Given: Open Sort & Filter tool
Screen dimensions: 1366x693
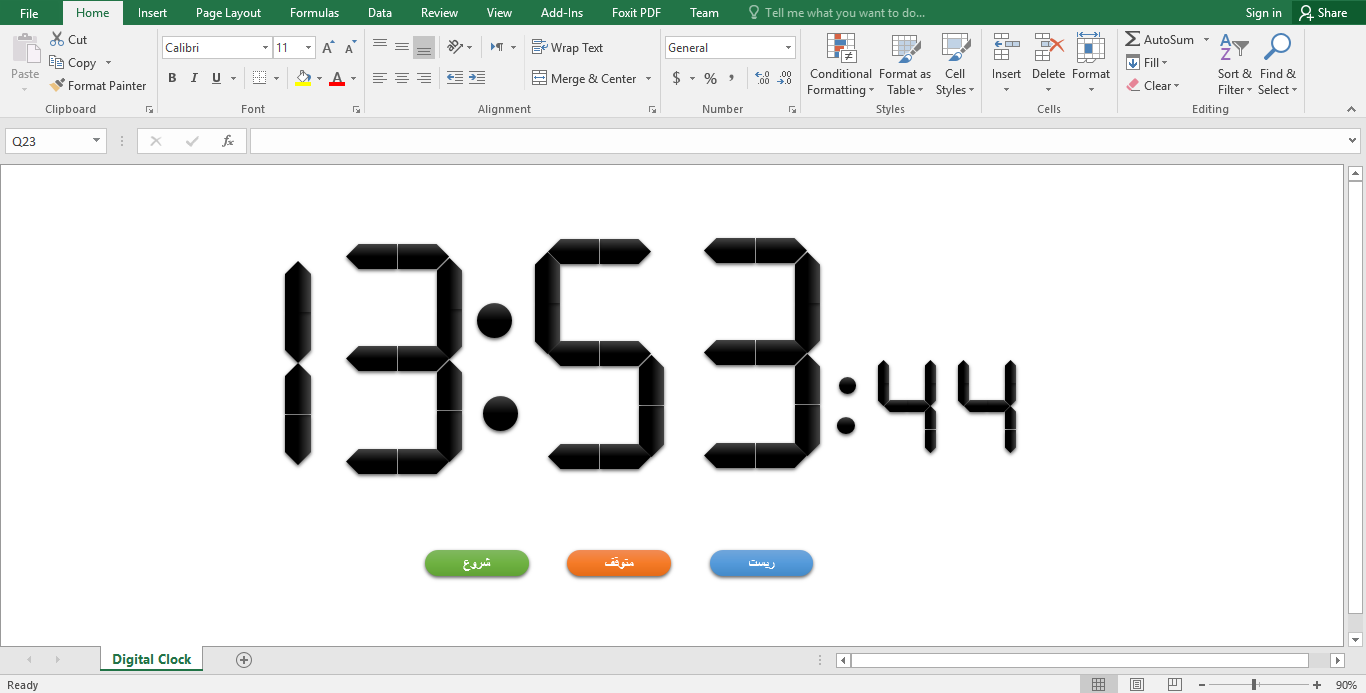Looking at the screenshot, I should [1234, 65].
